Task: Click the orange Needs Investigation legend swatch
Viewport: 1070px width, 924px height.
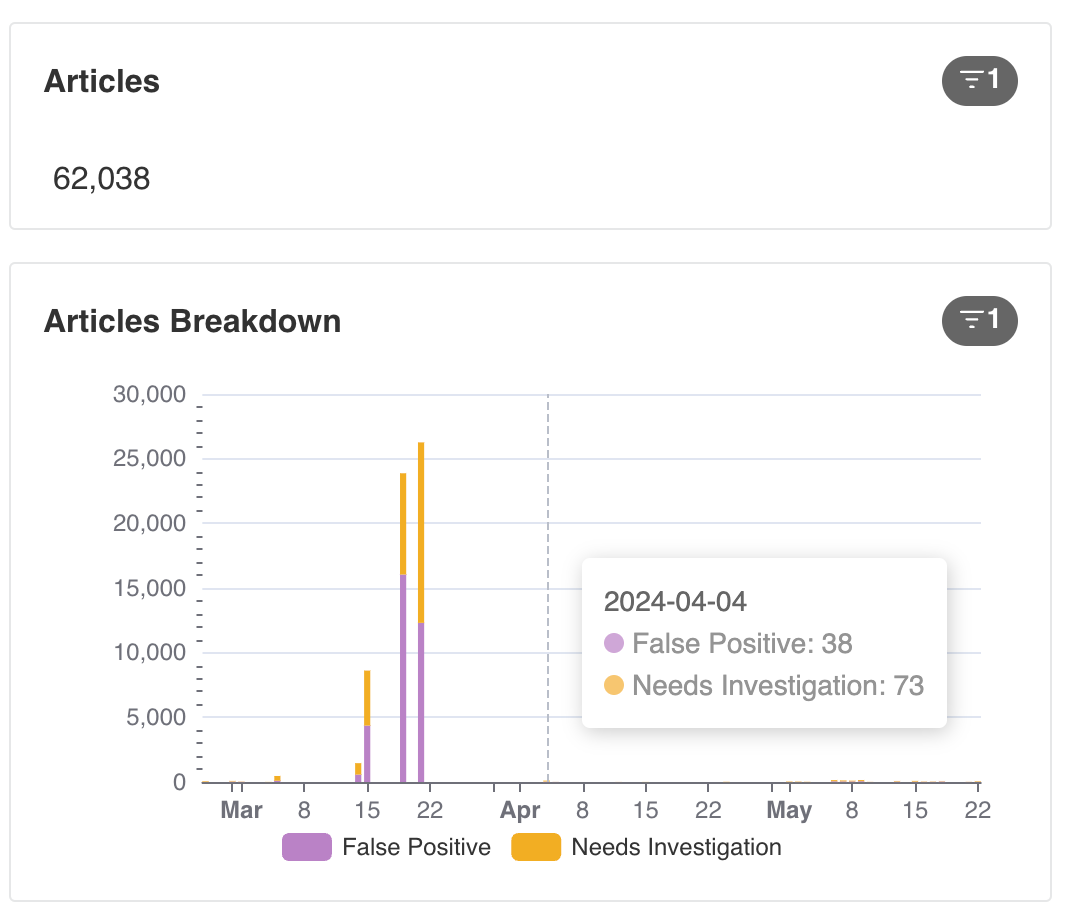Action: (536, 847)
